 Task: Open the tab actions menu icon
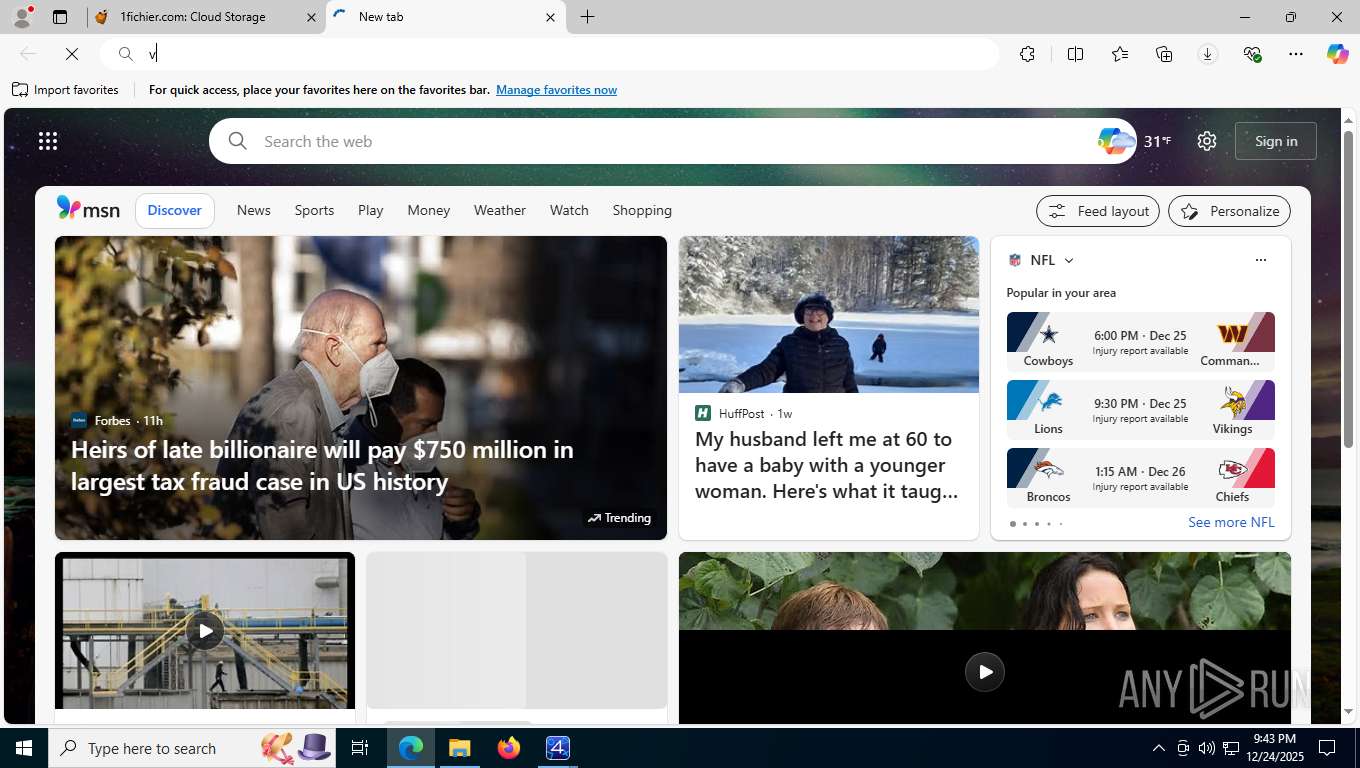[x=60, y=17]
